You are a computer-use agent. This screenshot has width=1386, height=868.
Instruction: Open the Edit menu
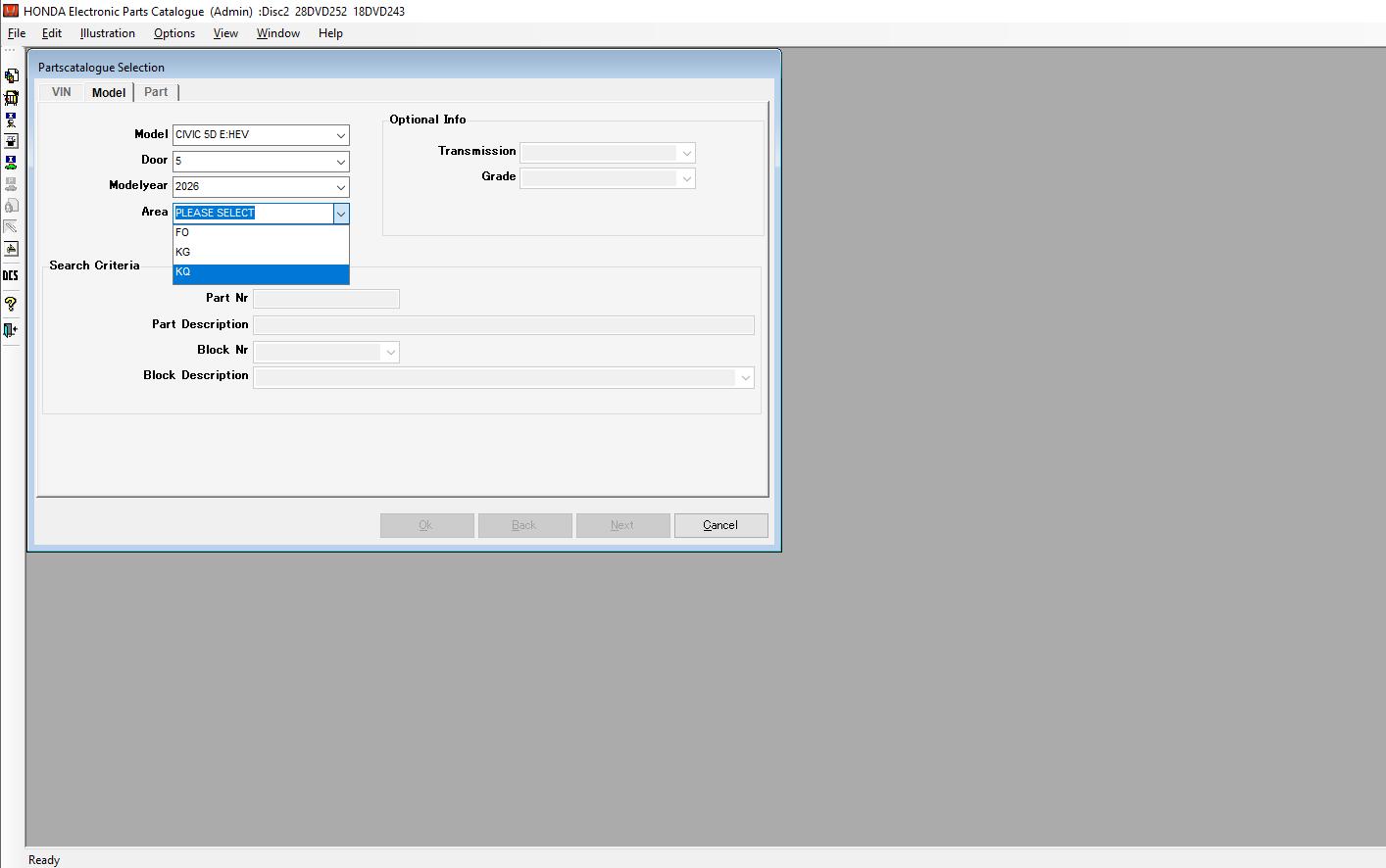[52, 33]
